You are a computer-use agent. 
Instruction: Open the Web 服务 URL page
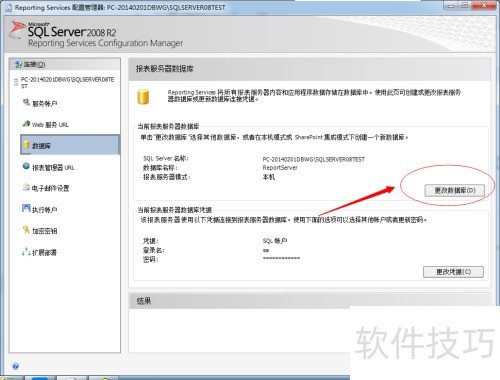50,125
